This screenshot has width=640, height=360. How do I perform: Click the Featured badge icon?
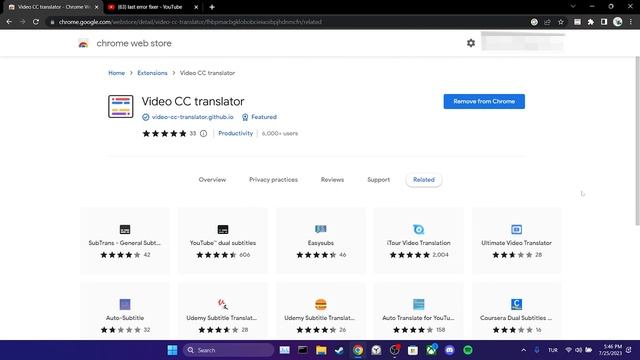coord(245,117)
